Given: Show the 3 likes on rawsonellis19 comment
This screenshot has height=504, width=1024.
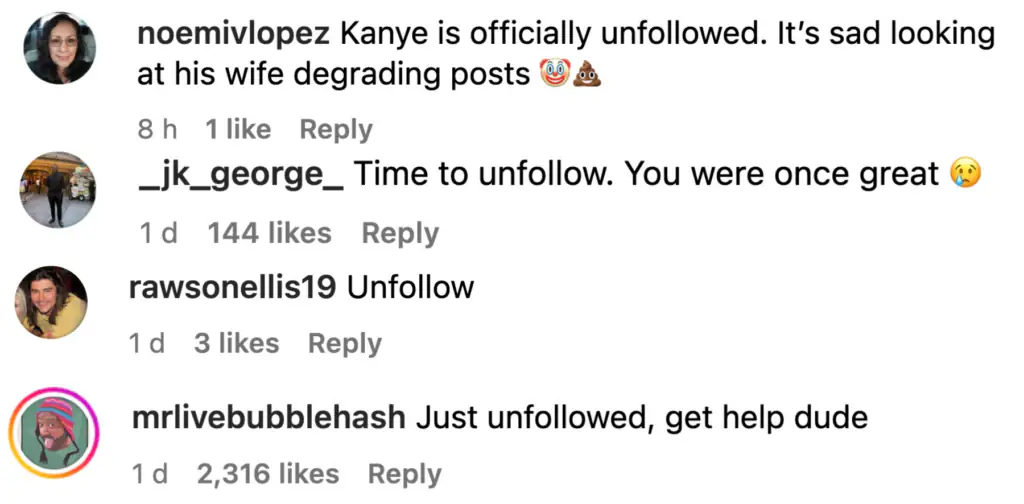Looking at the screenshot, I should click(x=236, y=343).
